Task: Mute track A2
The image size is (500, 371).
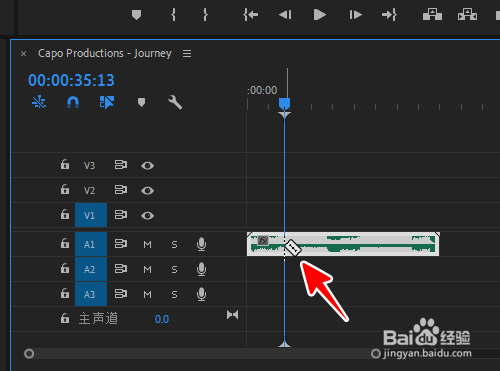Action: pyautogui.click(x=147, y=269)
